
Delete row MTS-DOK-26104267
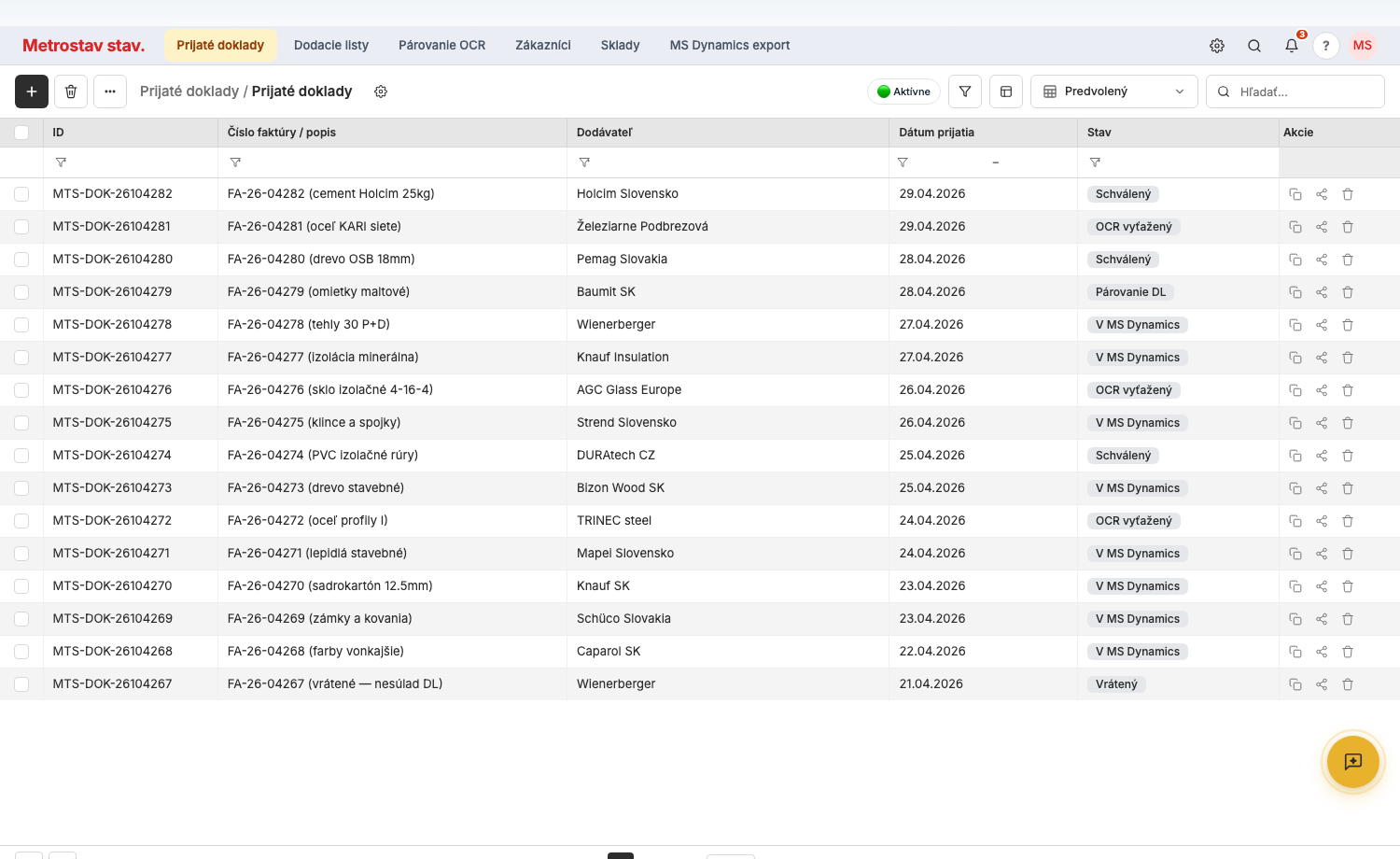click(1348, 684)
